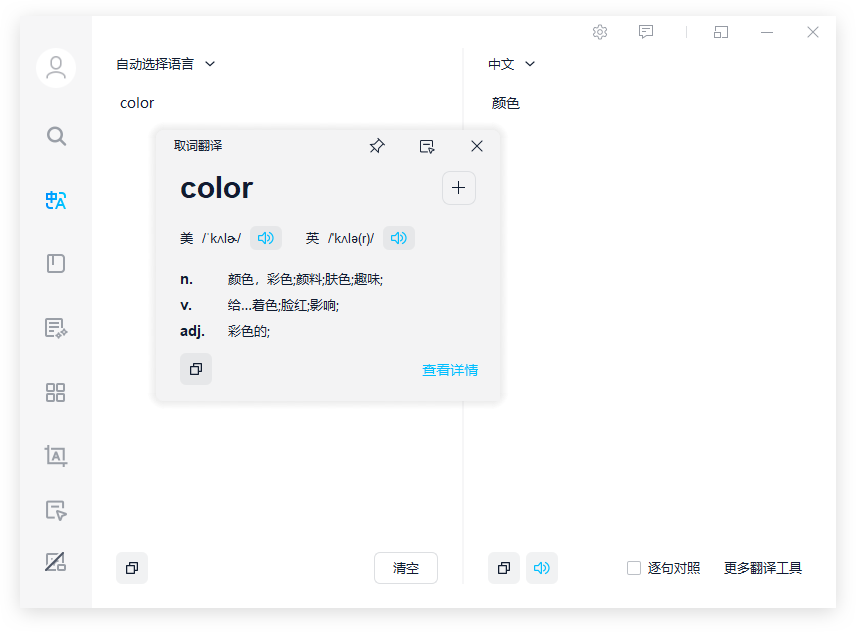856x632 pixels.
Task: Select the screenshot translation sidebar icon
Action: 56,456
